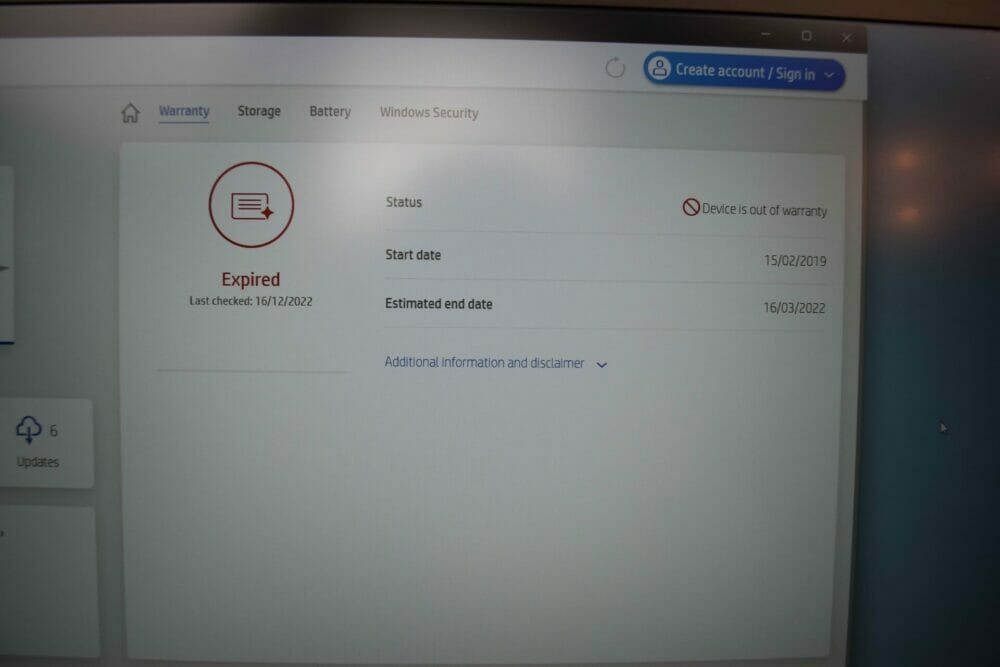Expand the sign in dropdown chevron
Screen dimensions: 1000x667
coord(829,75)
